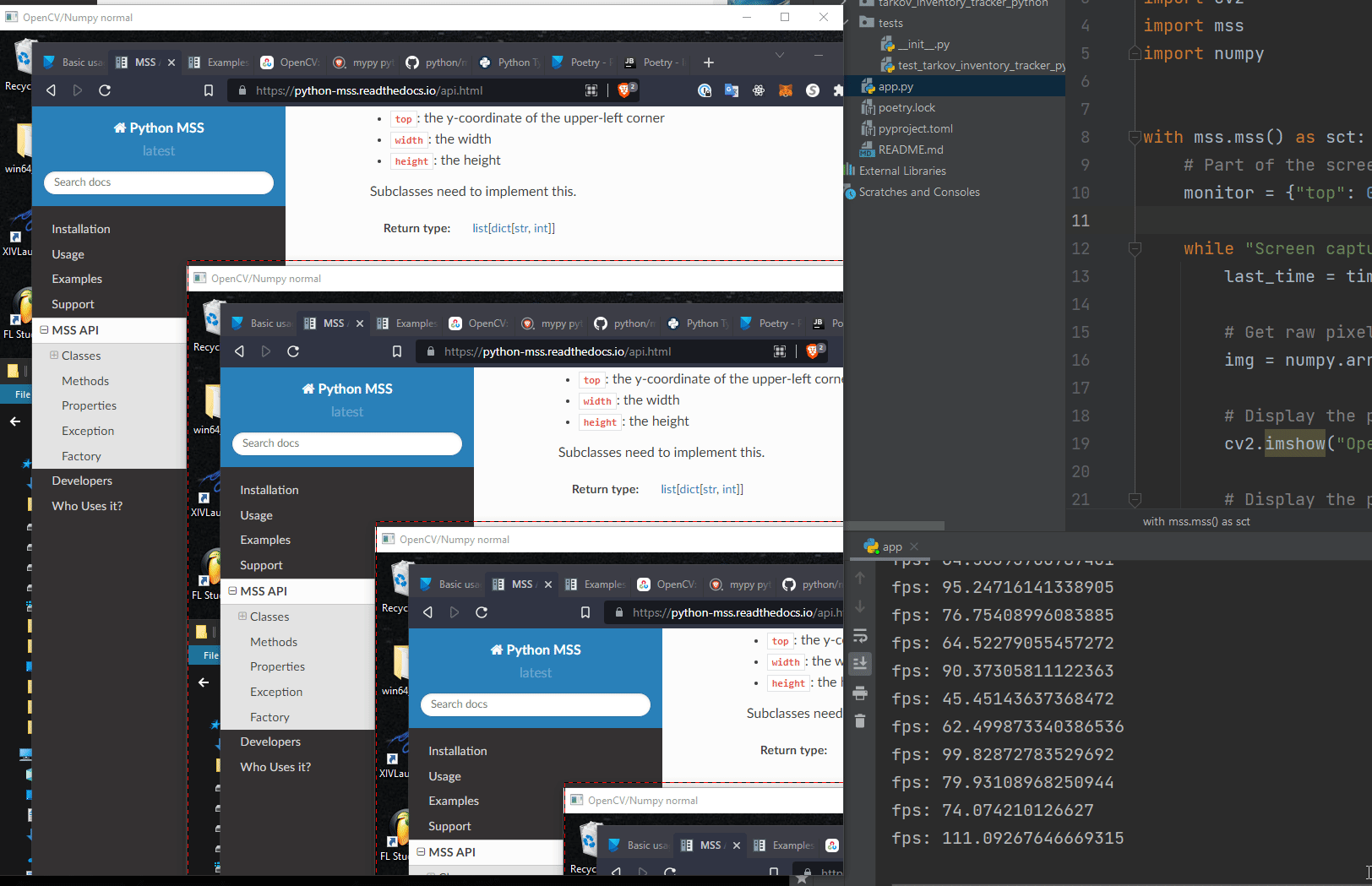Toggle scroll to end in the Run console
The image size is (1372, 886).
[x=860, y=663]
